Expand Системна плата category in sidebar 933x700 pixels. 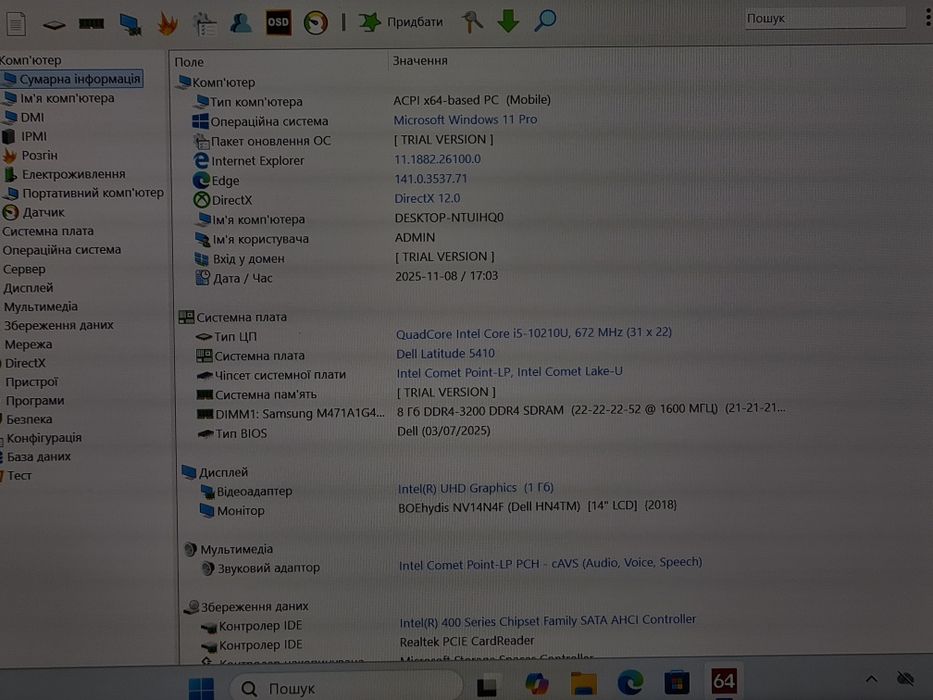click(x=48, y=231)
